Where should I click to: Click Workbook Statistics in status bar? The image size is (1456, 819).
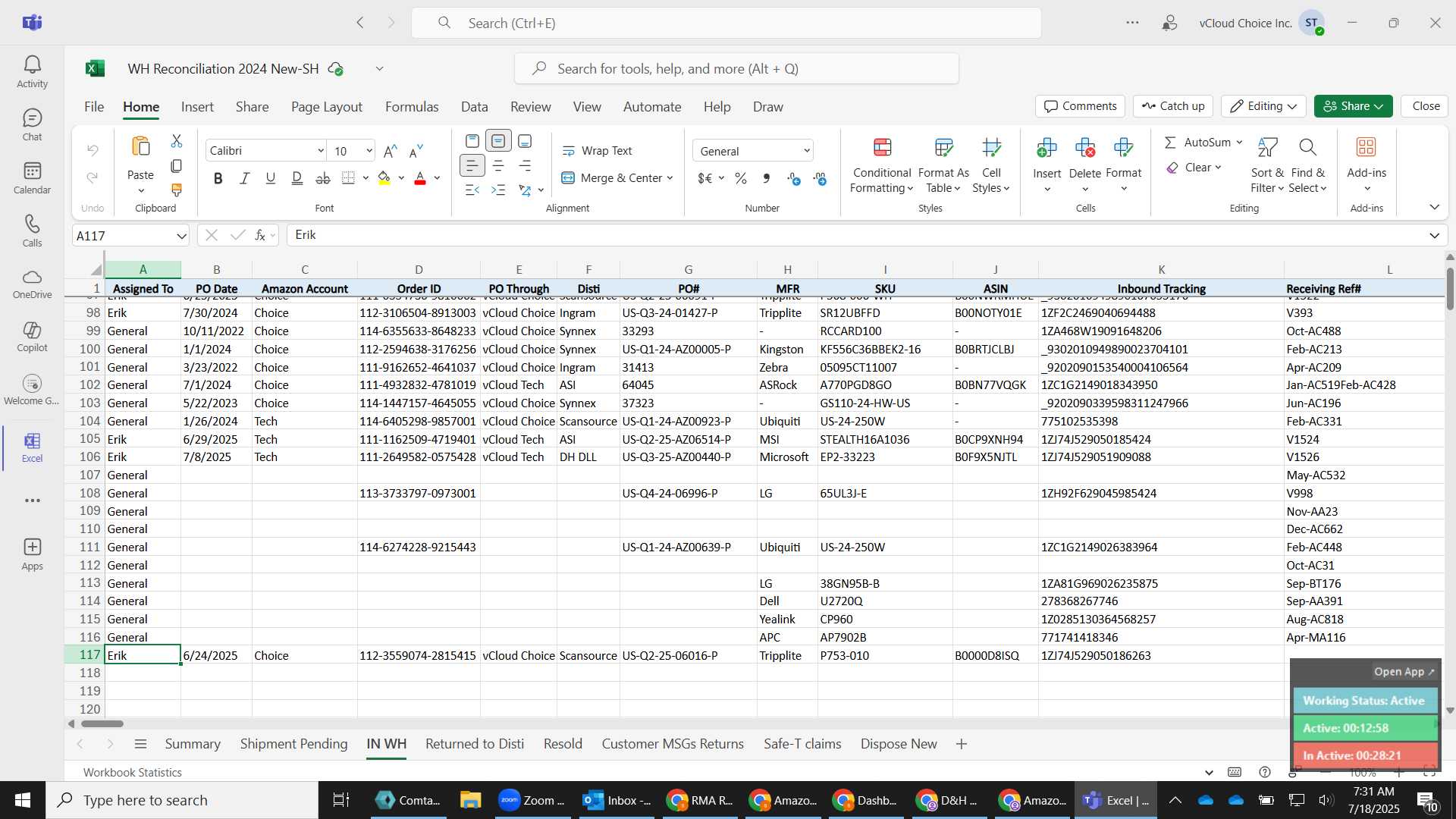pyautogui.click(x=133, y=773)
